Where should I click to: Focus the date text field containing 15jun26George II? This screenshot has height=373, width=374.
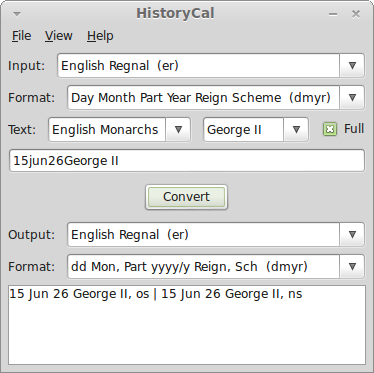[187, 161]
